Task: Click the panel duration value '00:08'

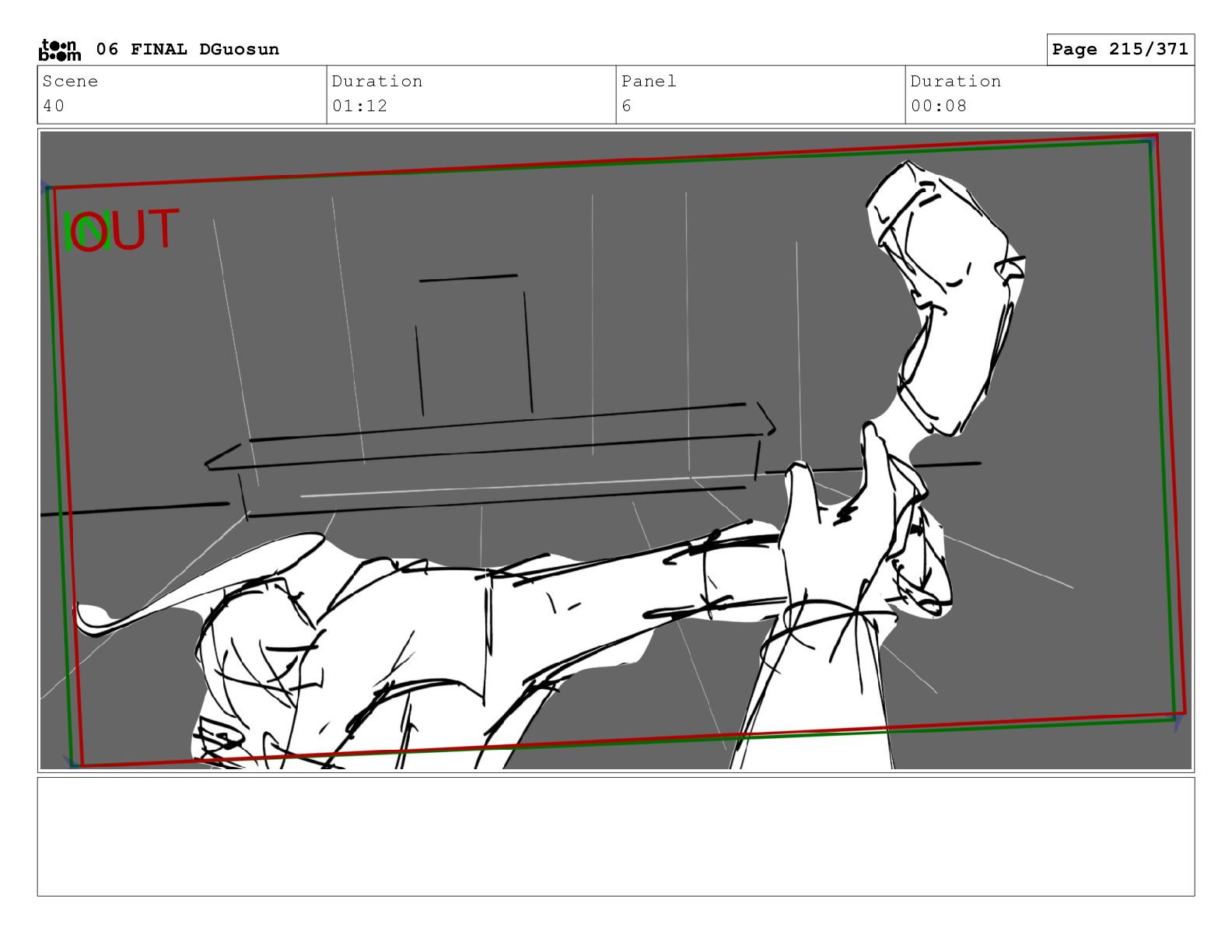Action: [939, 106]
